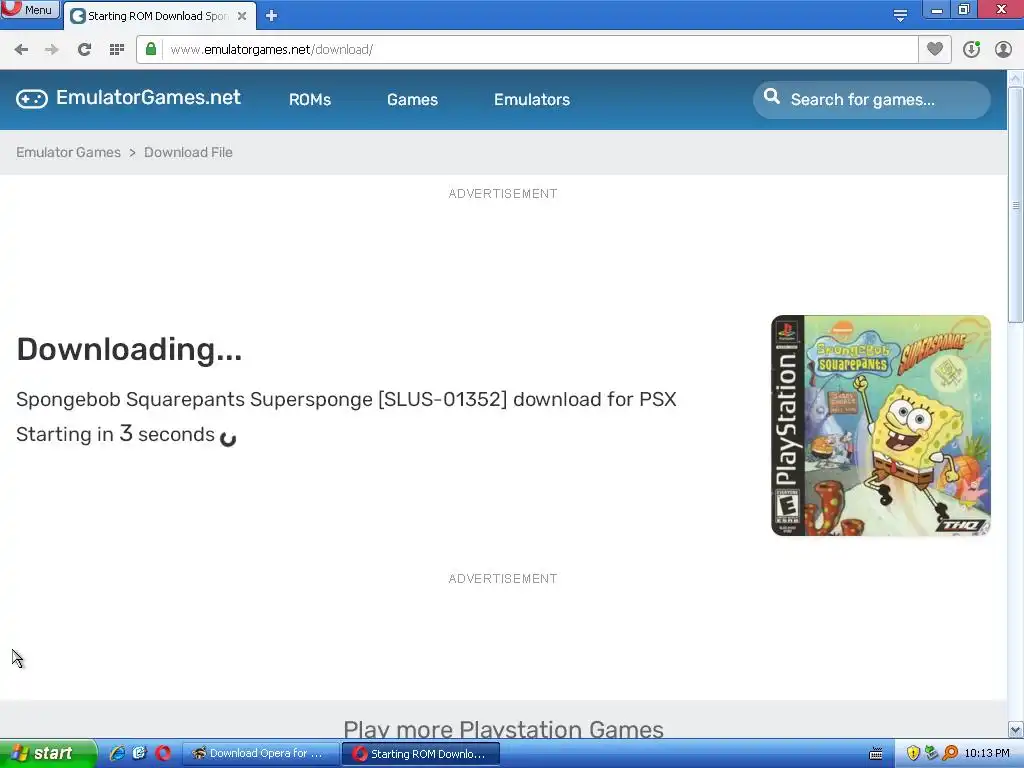The image size is (1024, 768).
Task: Click the Download File breadcrumb
Action: click(x=188, y=152)
